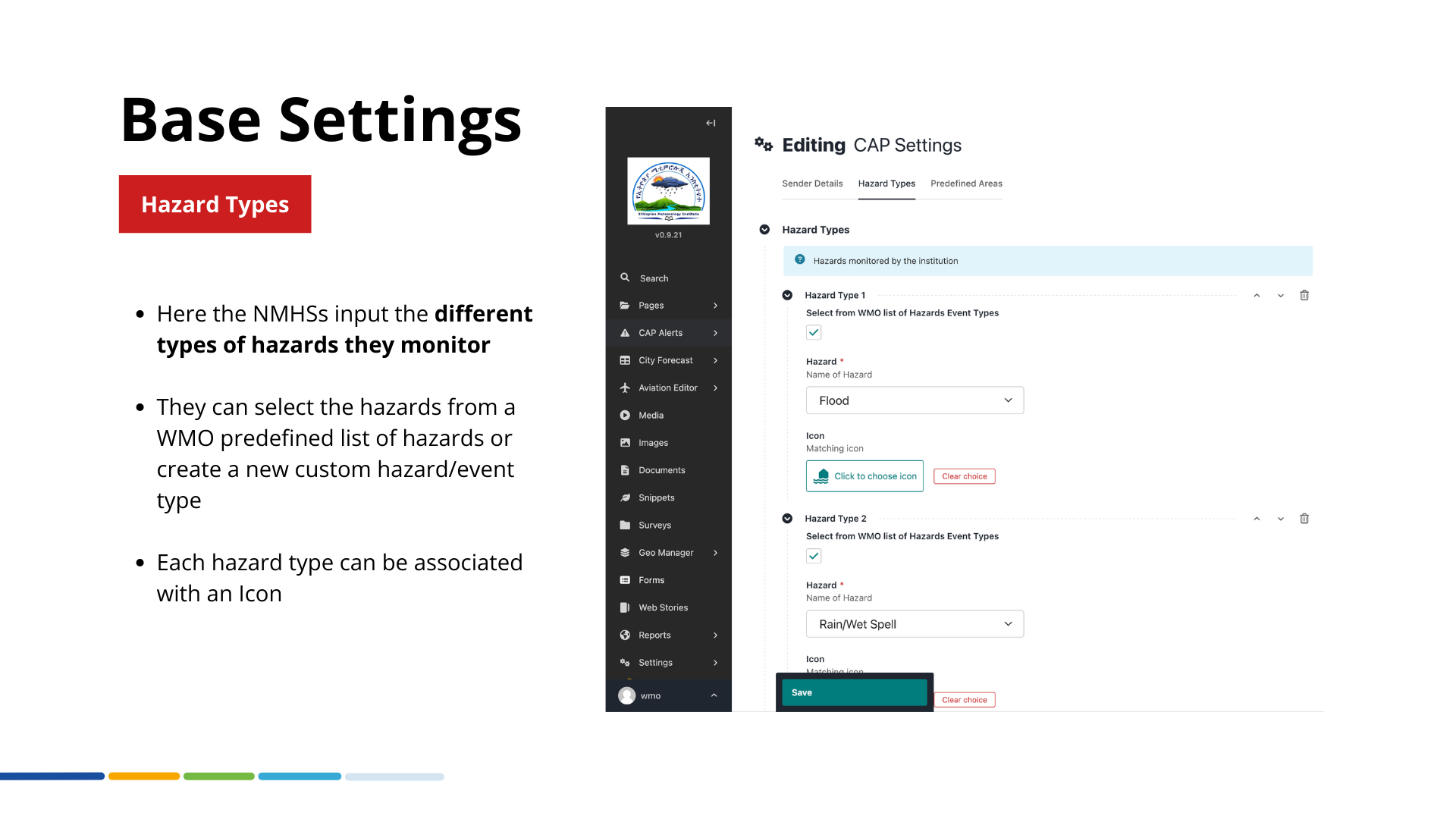Click the help icon beside hazards note
1456x819 pixels.
(x=799, y=259)
